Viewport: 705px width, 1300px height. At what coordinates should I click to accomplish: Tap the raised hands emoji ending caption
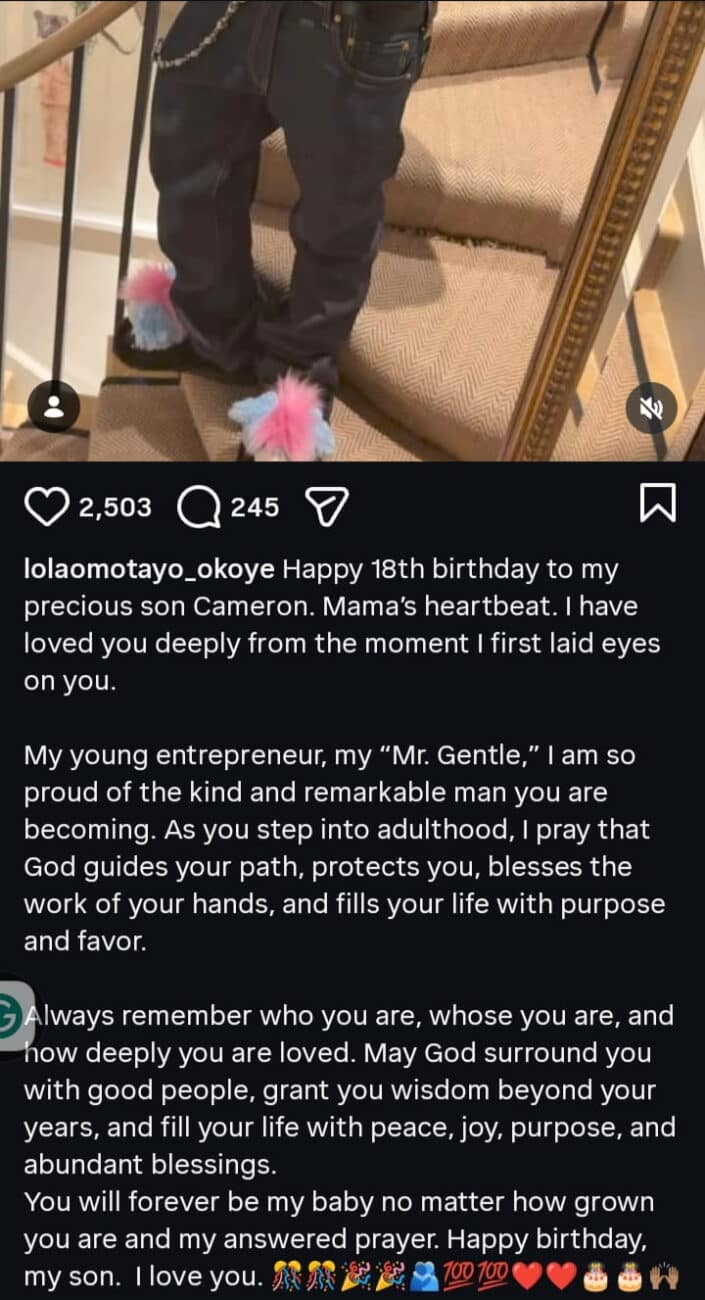pyautogui.click(x=663, y=1277)
